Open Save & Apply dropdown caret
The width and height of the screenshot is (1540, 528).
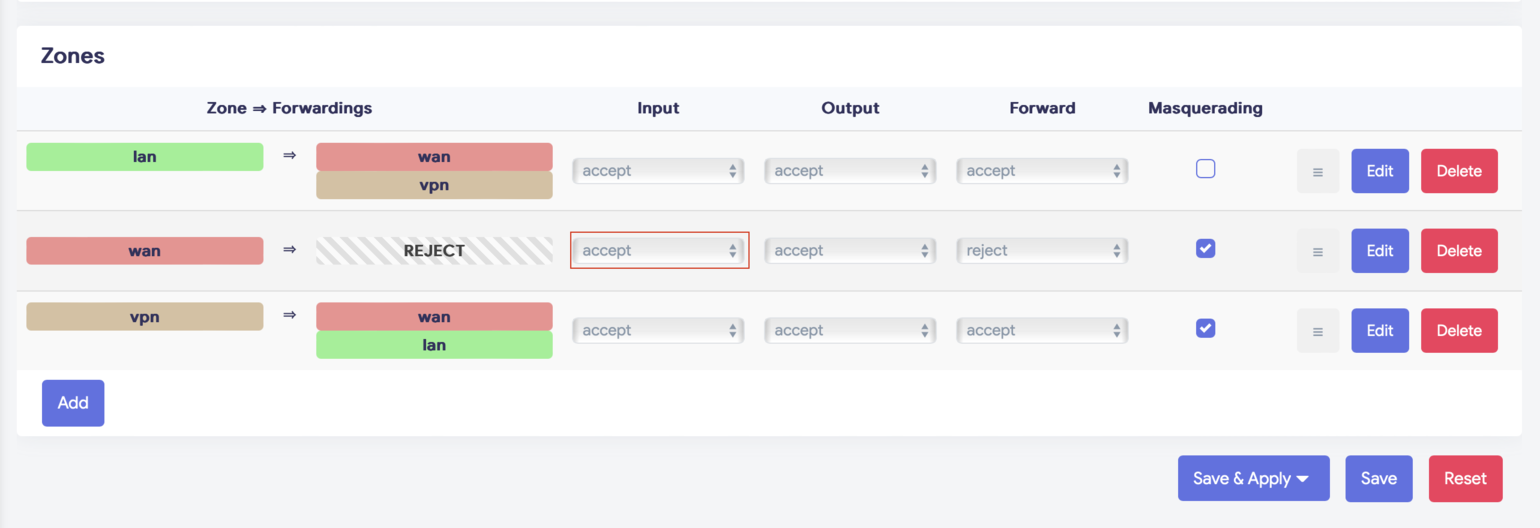[1303, 478]
